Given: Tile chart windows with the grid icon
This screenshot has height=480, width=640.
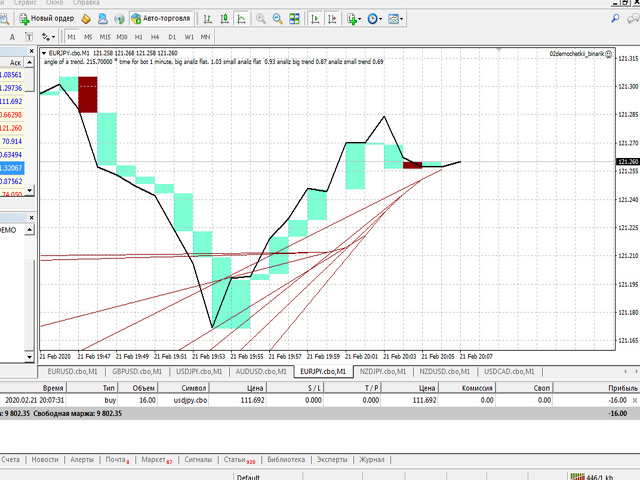Looking at the screenshot, I should point(294,19).
